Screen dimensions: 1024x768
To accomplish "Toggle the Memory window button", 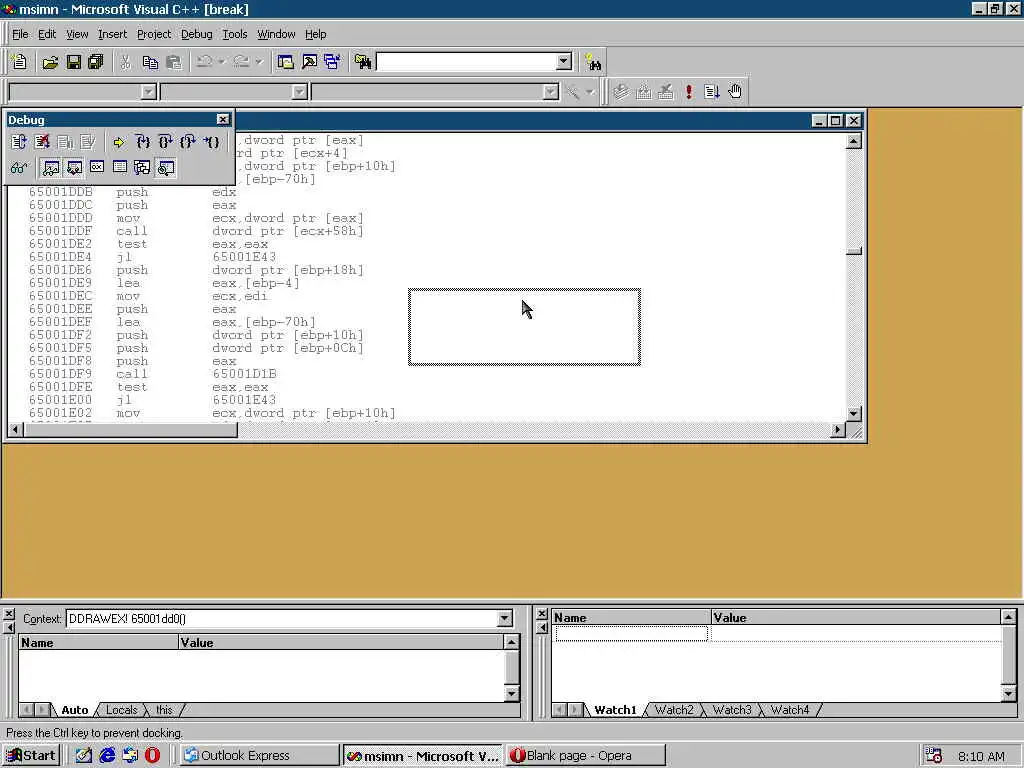I will point(120,168).
